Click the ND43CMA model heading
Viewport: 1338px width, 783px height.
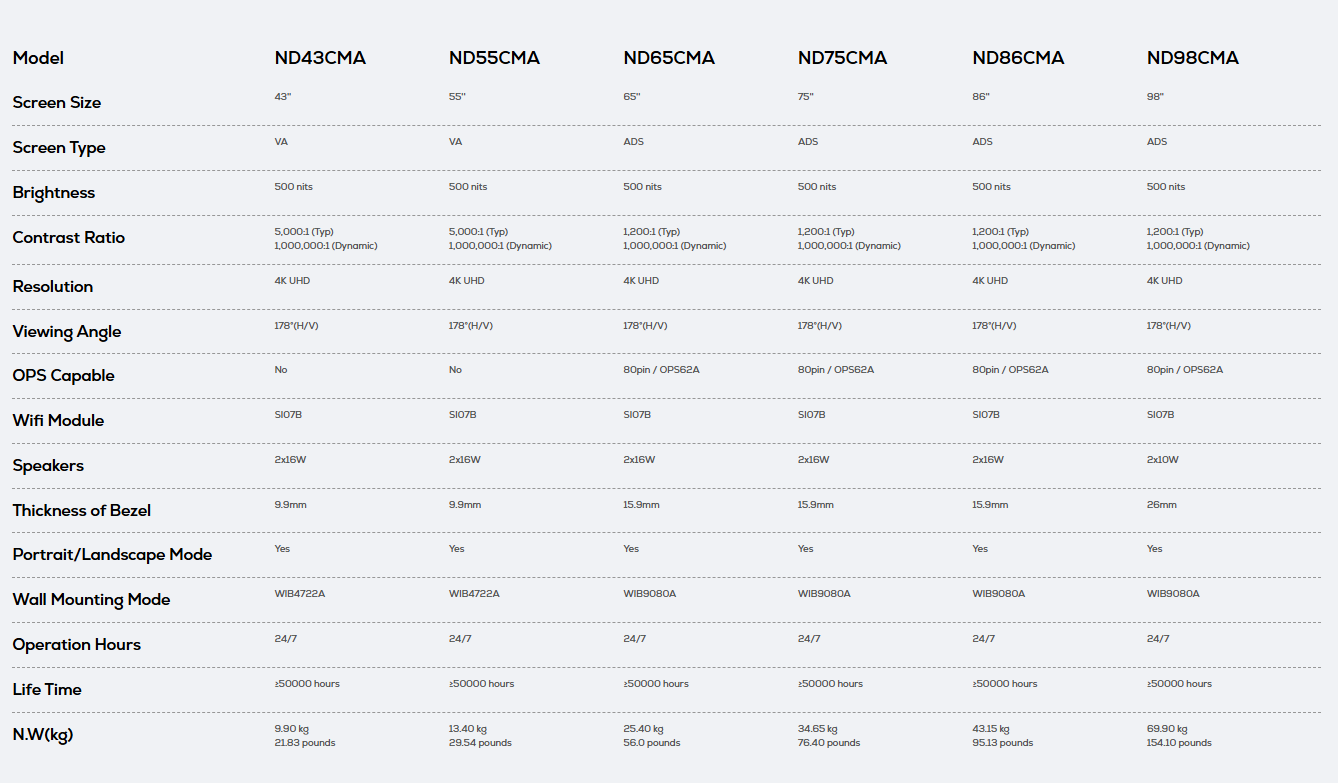click(x=320, y=58)
